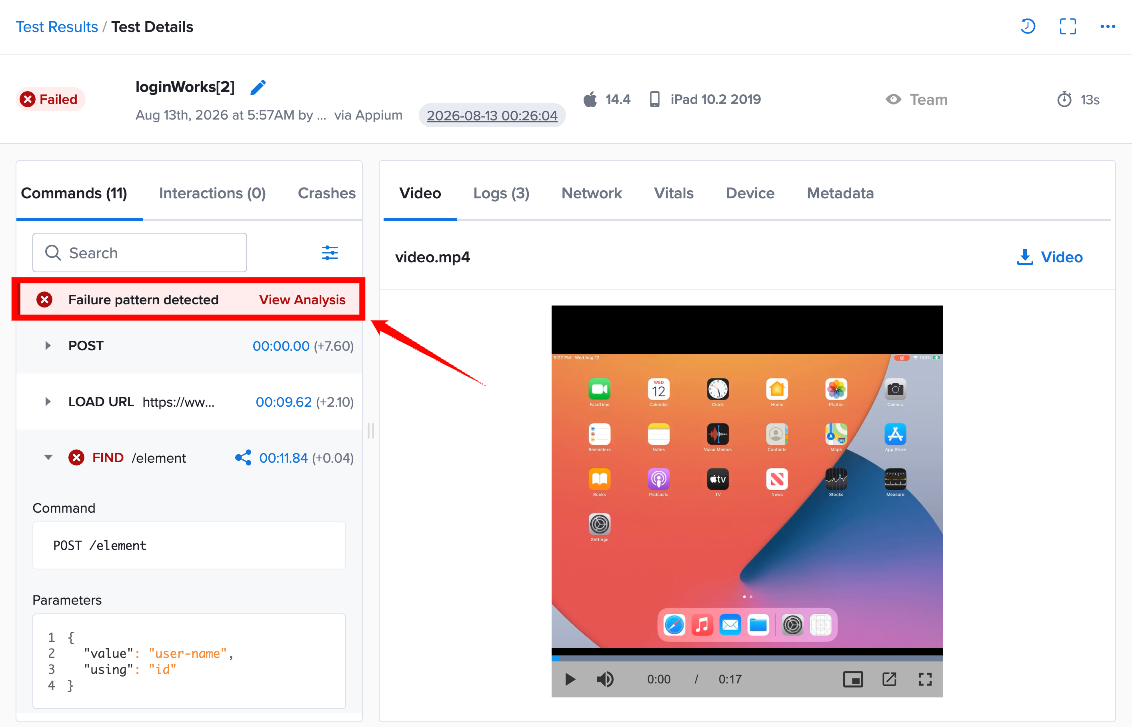1132x727 pixels.
Task: Click the Apple OS version icon
Action: pyautogui.click(x=591, y=99)
